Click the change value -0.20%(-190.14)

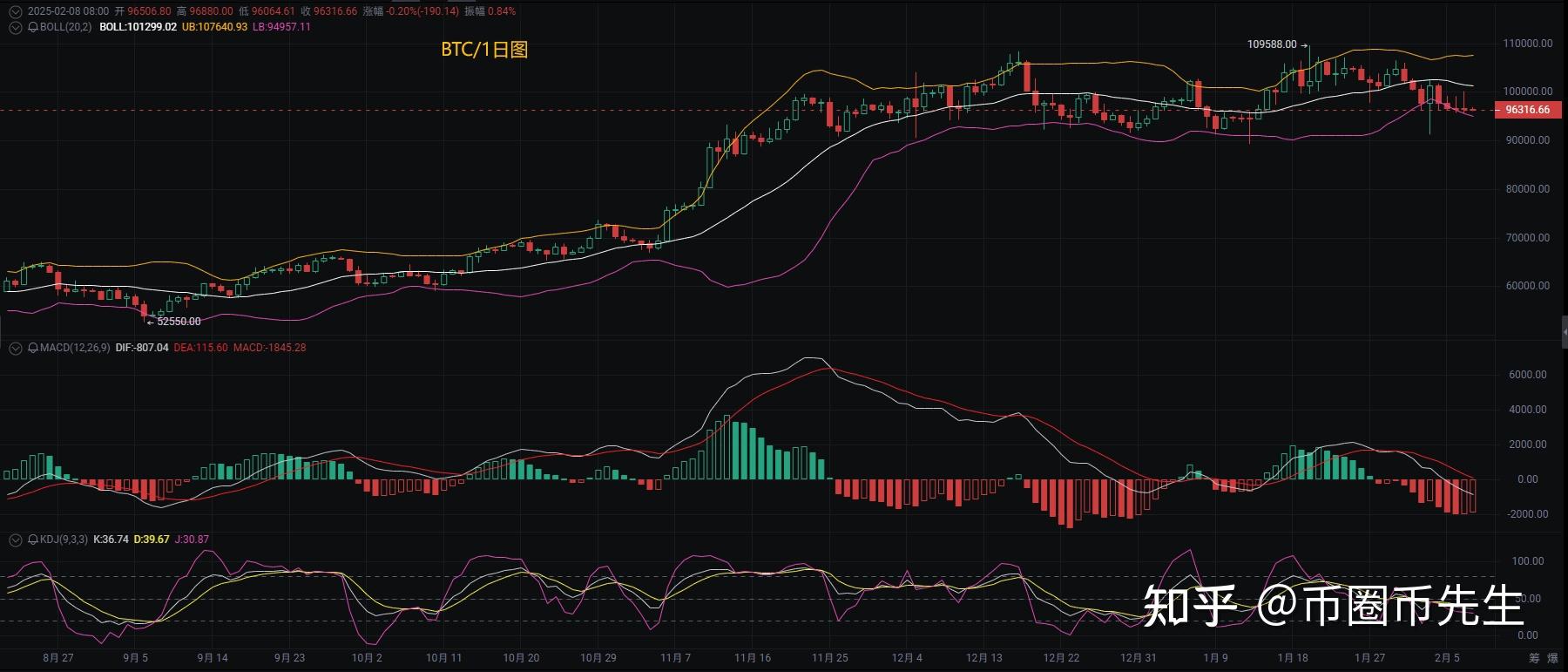(x=422, y=11)
